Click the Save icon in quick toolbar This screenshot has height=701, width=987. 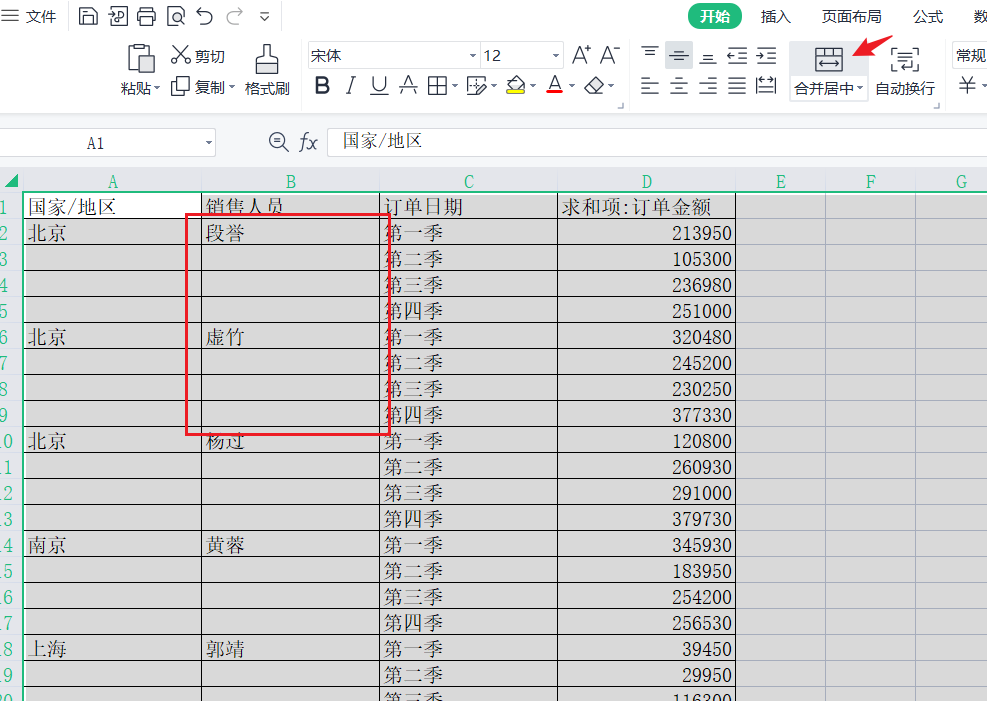click(x=88, y=16)
